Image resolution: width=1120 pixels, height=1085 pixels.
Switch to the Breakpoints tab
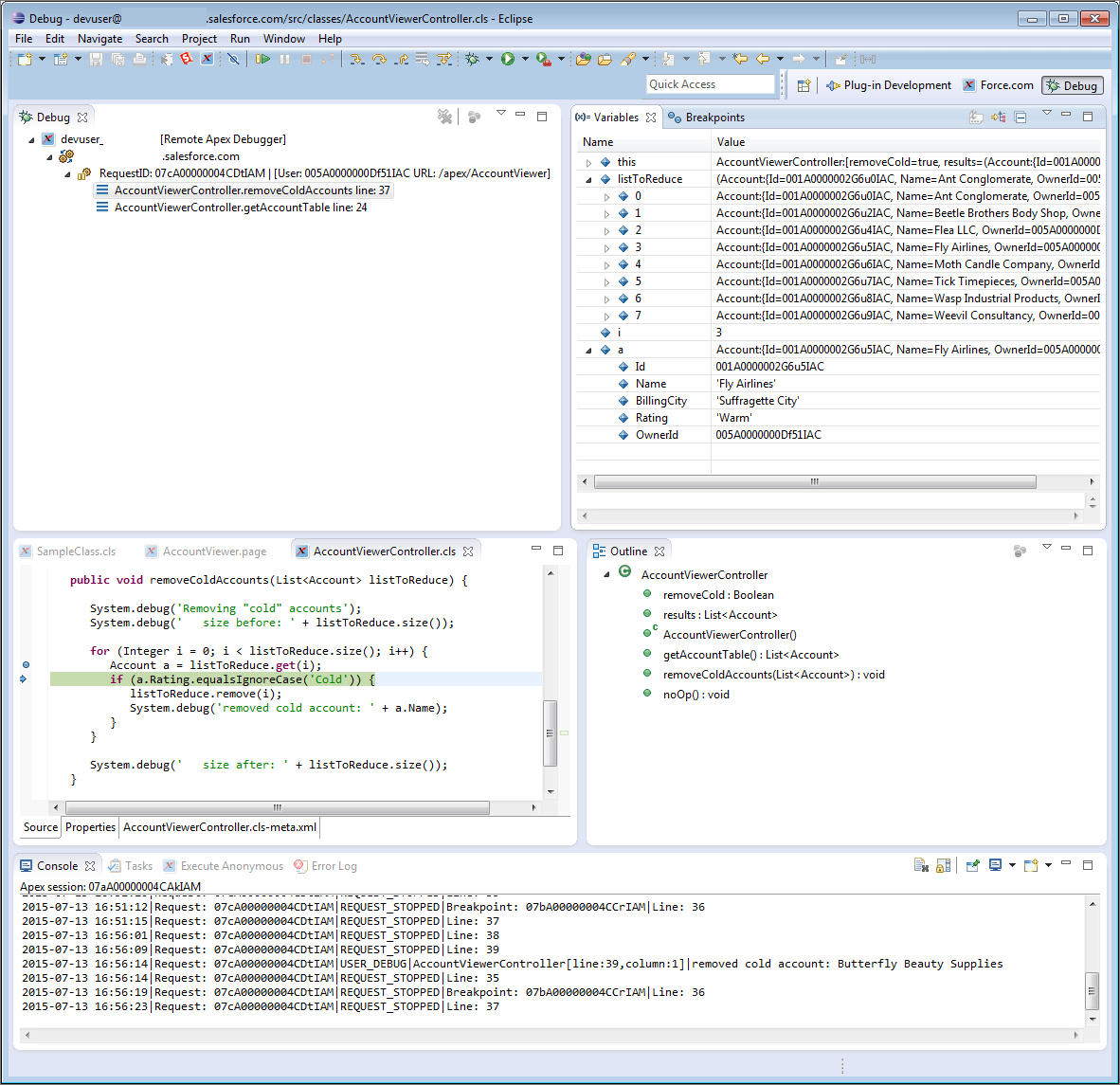click(707, 118)
